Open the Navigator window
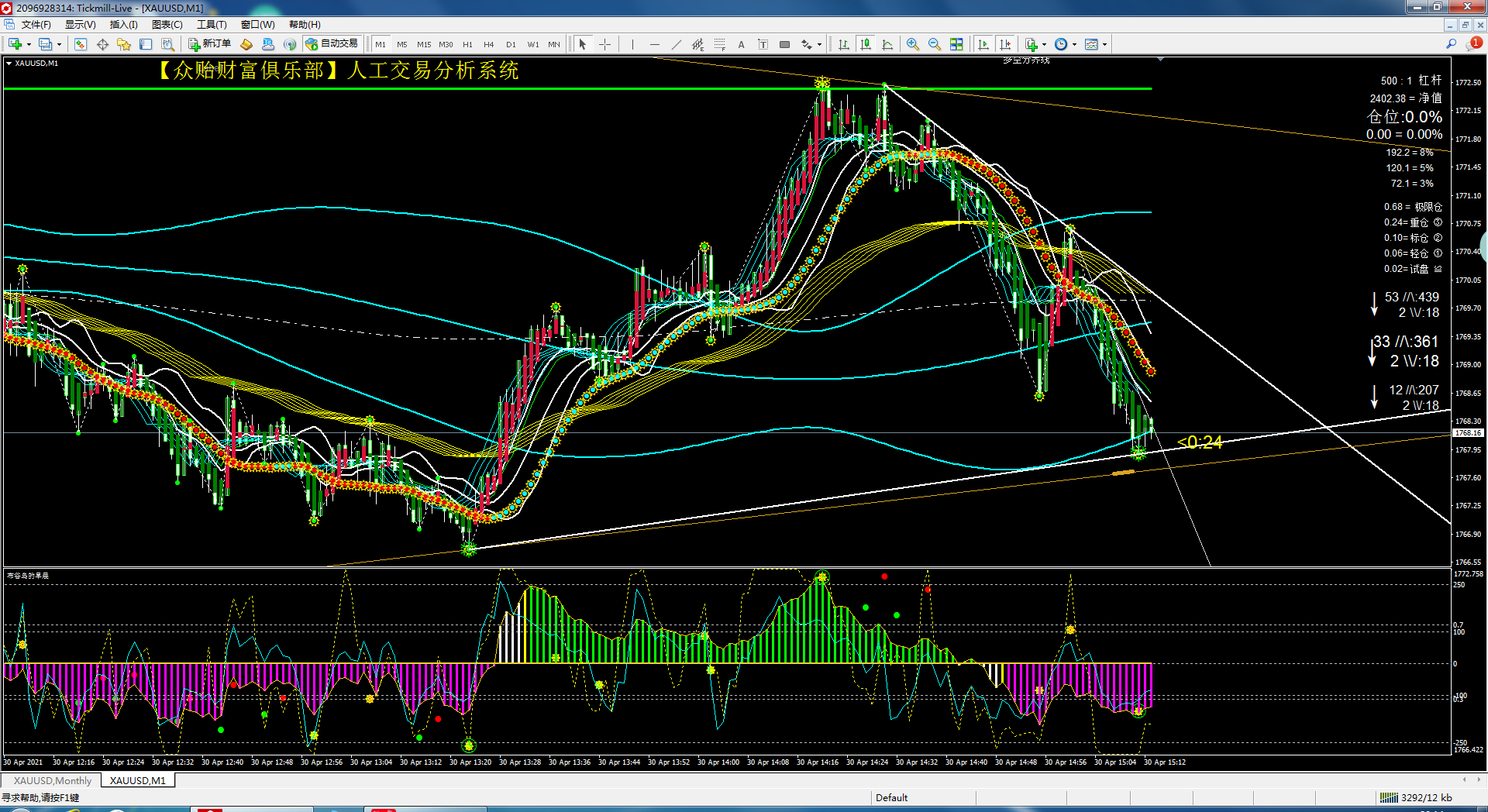Viewport: 1488px width, 812px height. [124, 44]
